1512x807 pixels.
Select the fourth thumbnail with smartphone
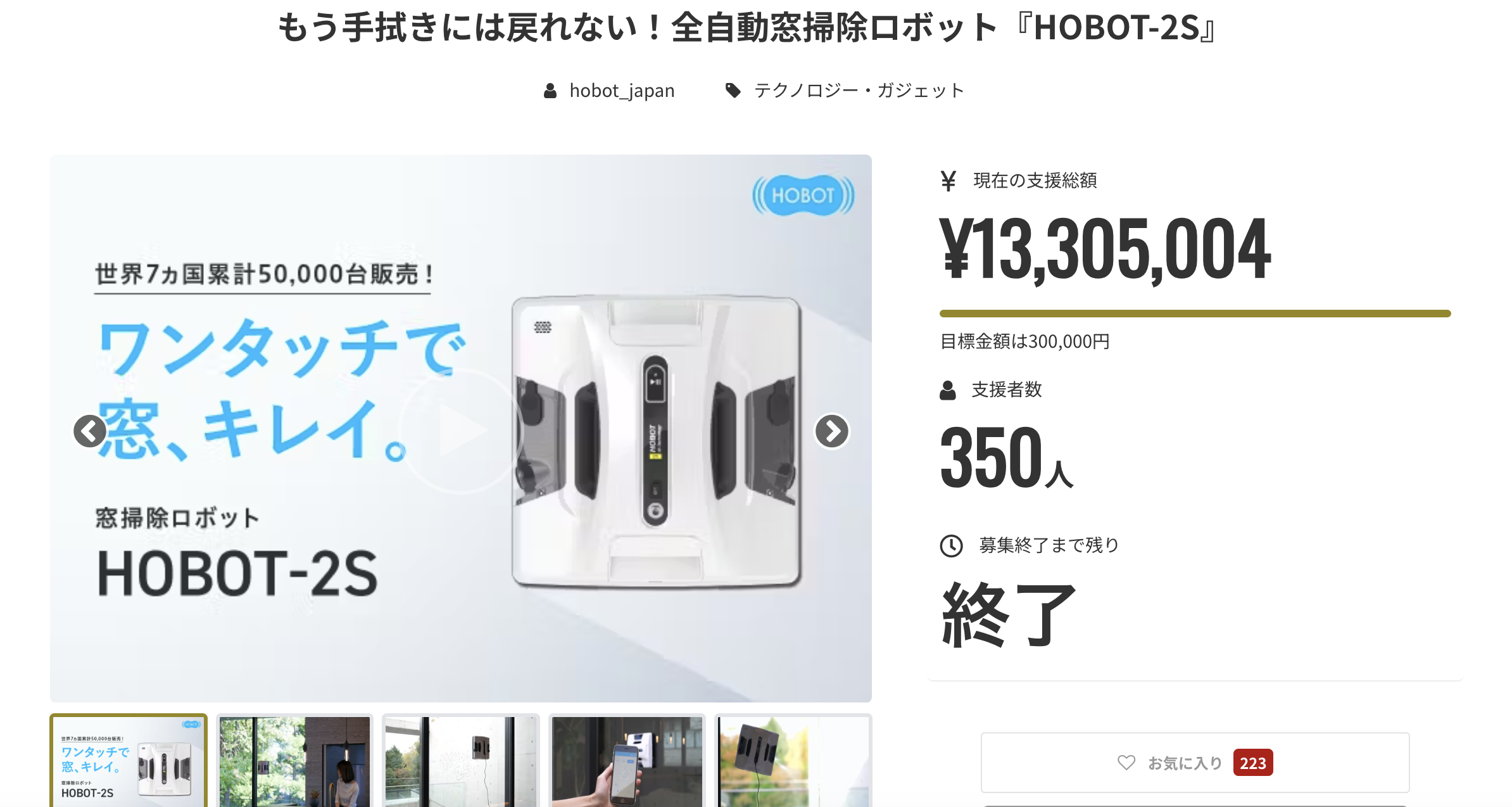627,760
